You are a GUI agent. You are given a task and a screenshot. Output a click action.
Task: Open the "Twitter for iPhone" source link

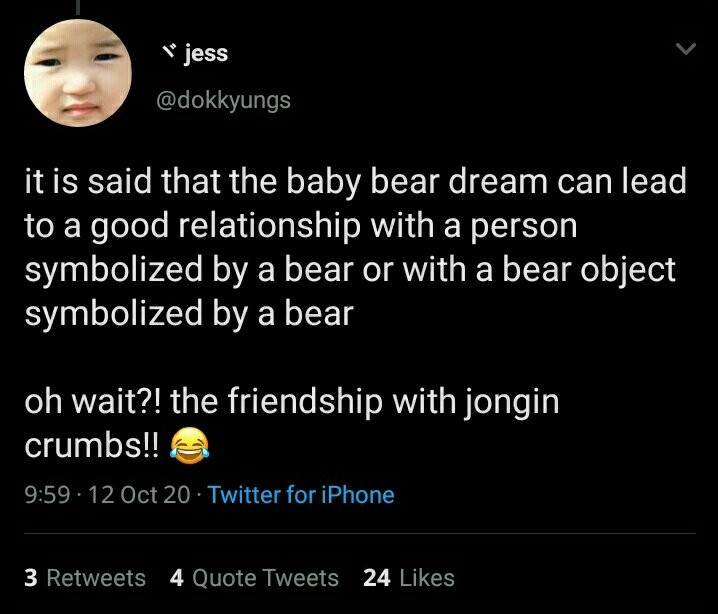[x=300, y=494]
